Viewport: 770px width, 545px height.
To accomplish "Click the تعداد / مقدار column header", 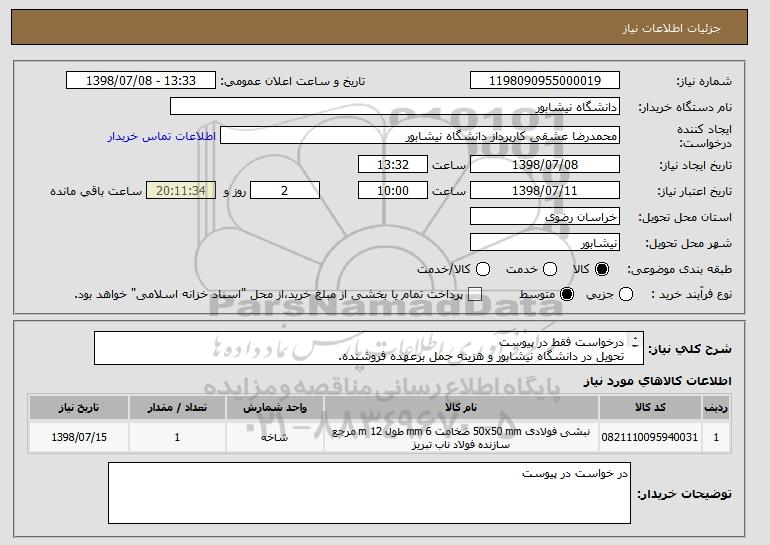I will [177, 408].
